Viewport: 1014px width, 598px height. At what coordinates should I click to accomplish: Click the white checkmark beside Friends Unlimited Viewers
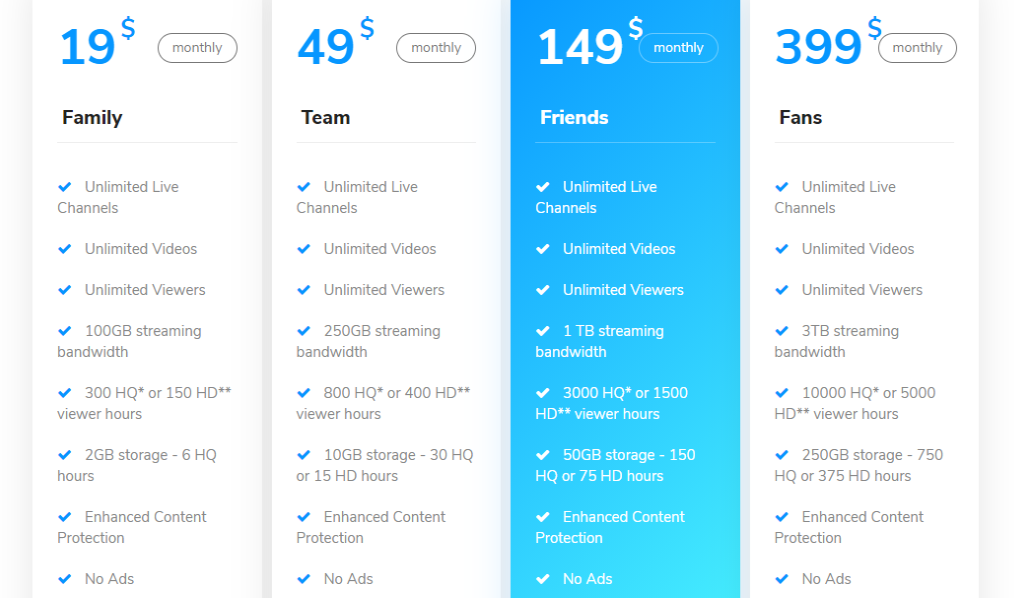pos(543,290)
